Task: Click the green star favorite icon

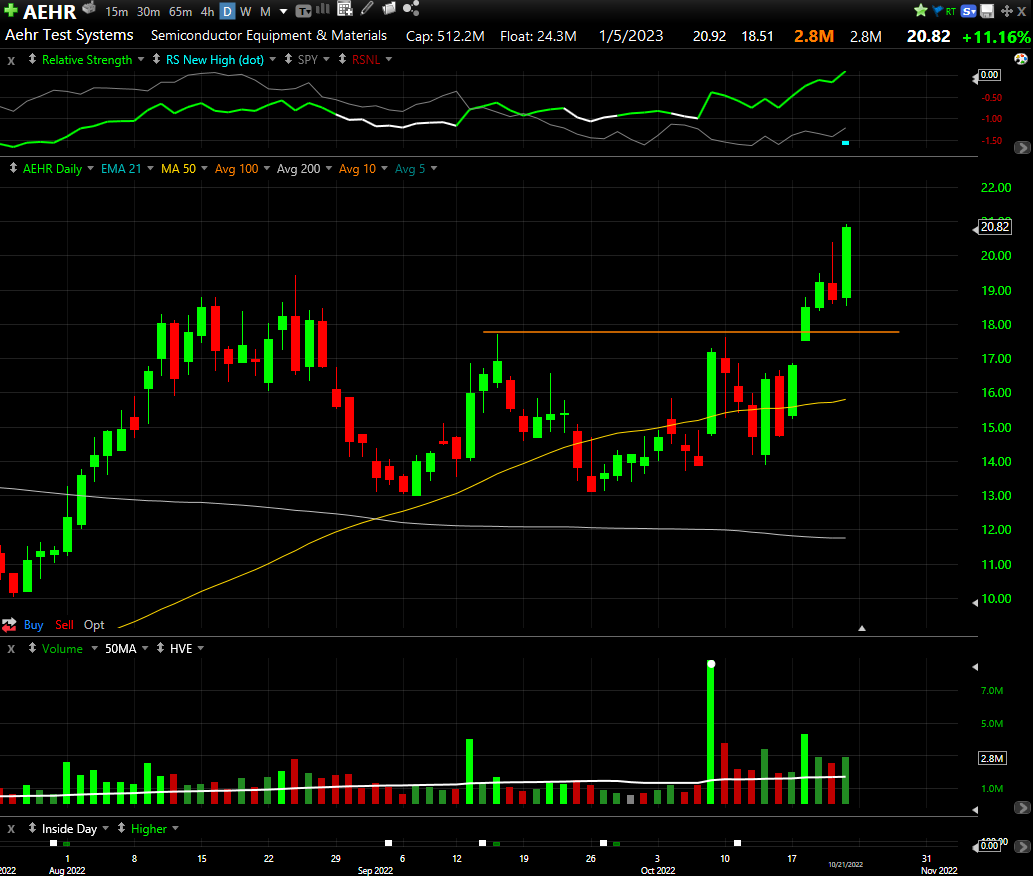Action: 921,10
